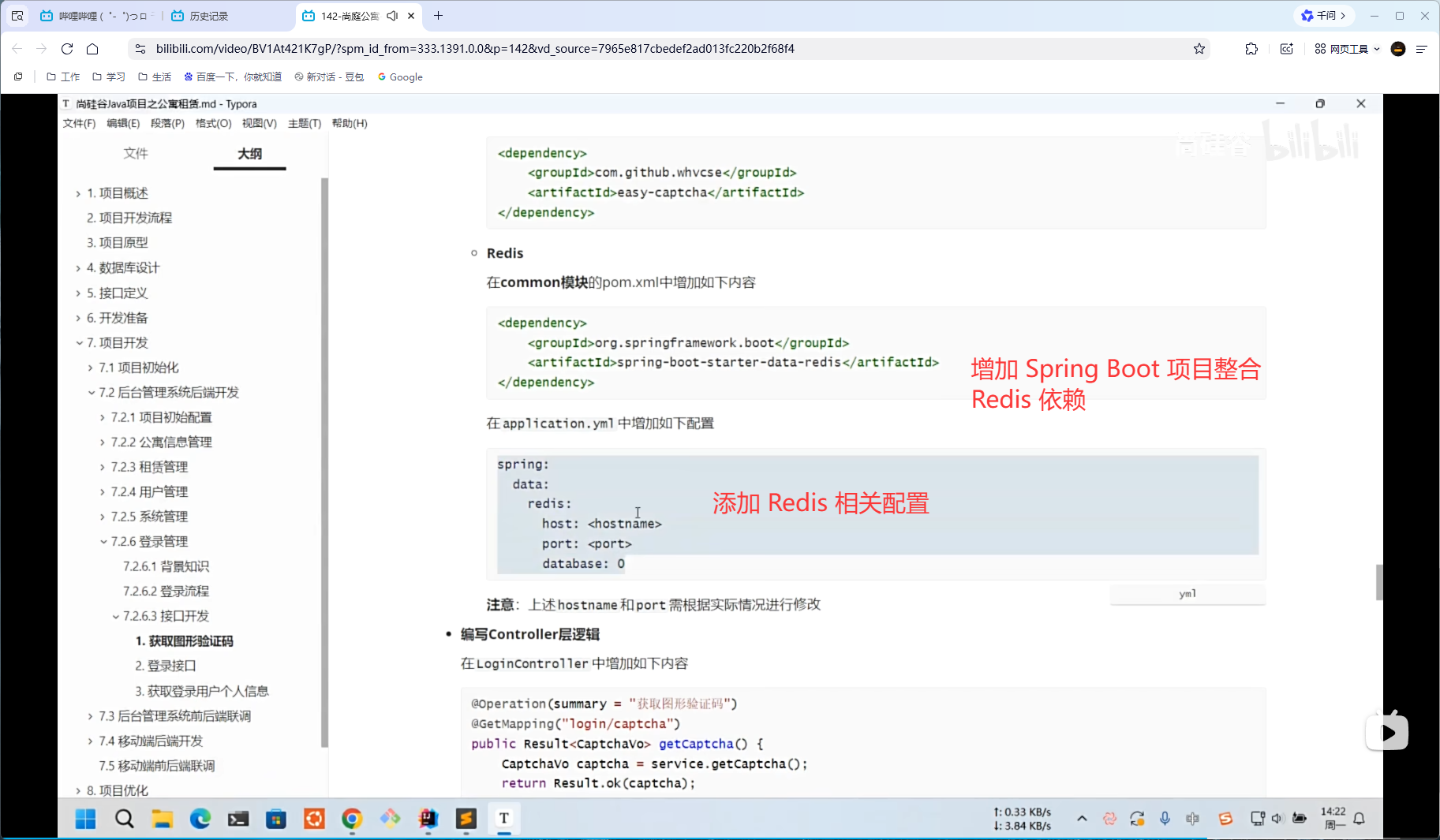
Task: Select 3. 获取登录用户个人信息 entry
Action: point(202,691)
